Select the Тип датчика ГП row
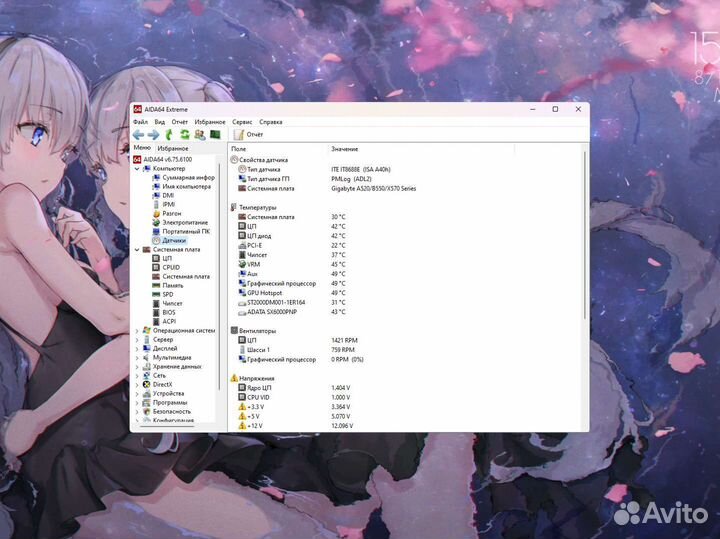Viewport: 720px width, 539px height. pos(406,179)
